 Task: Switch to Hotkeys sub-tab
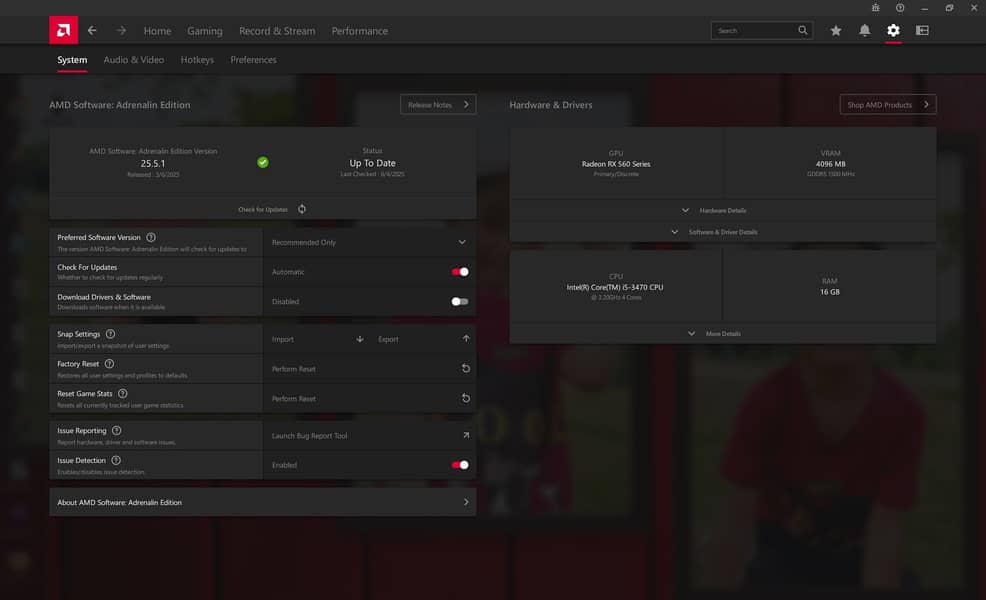coord(197,60)
